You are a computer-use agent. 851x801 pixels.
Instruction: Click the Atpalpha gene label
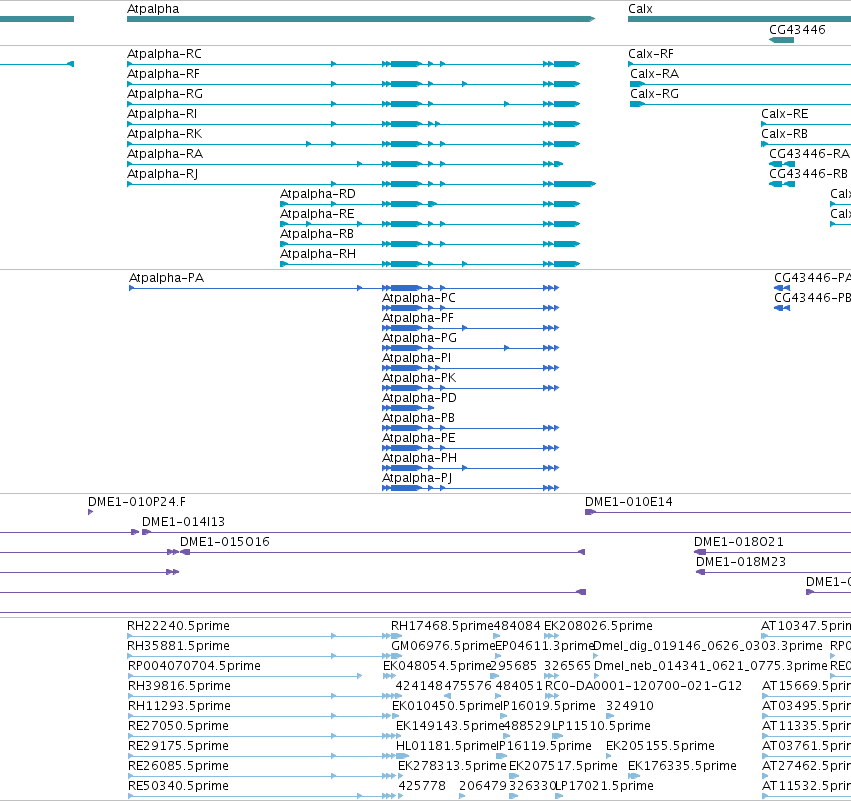coord(153,9)
